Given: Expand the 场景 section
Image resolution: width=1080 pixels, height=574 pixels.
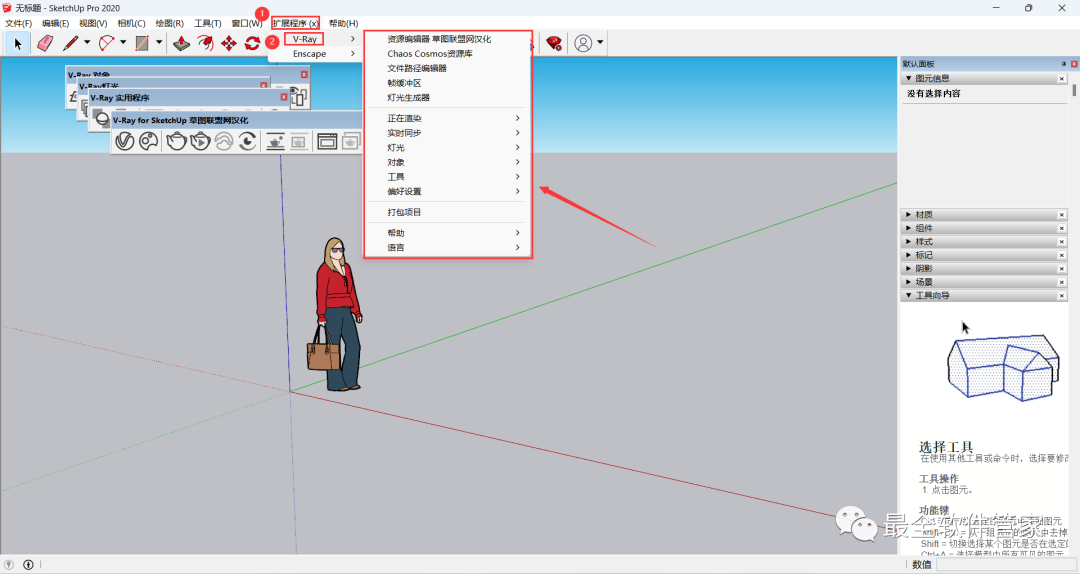Looking at the screenshot, I should pyautogui.click(x=908, y=282).
